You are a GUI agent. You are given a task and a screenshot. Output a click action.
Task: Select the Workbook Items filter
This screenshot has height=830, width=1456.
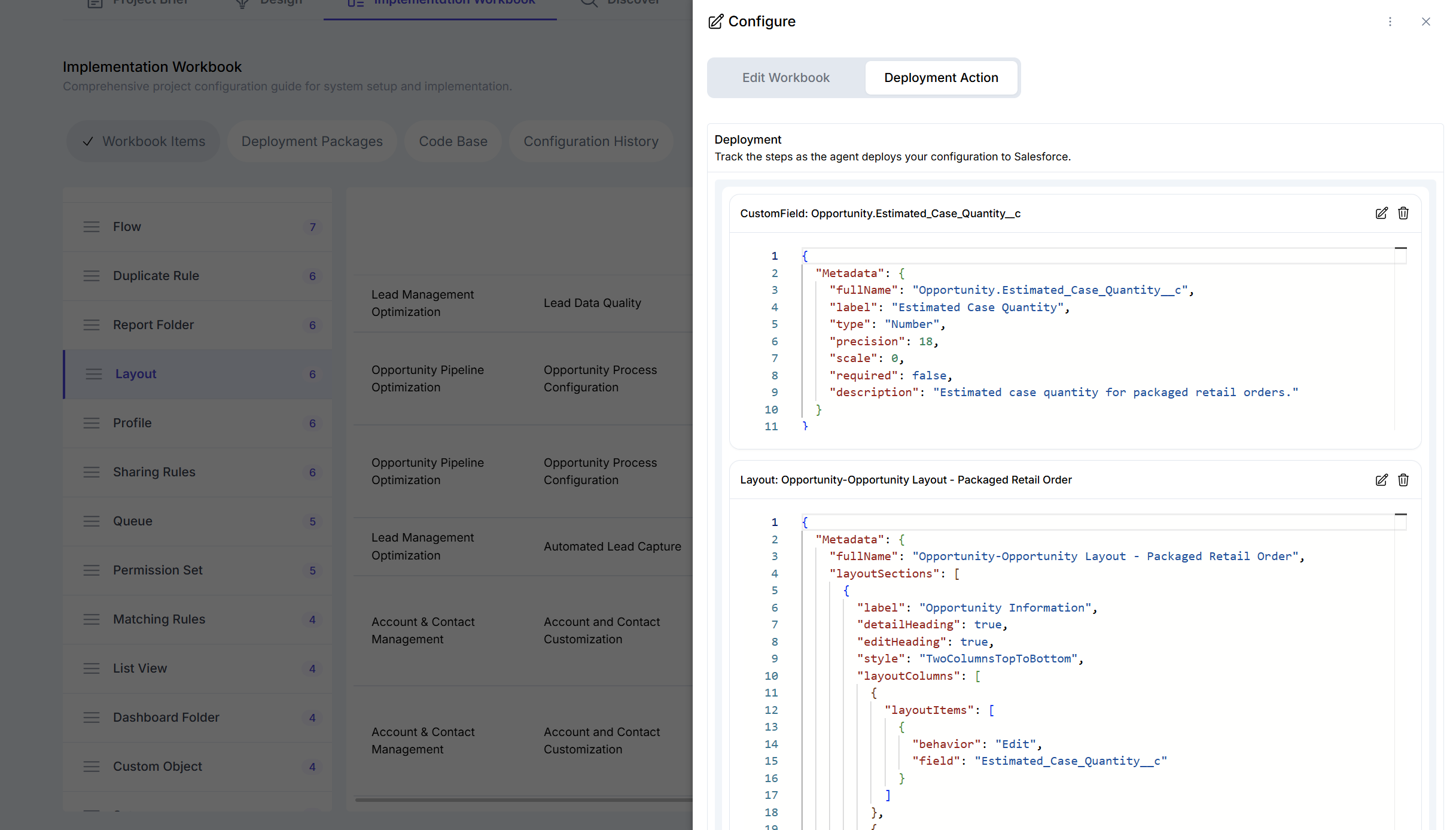[x=144, y=141]
